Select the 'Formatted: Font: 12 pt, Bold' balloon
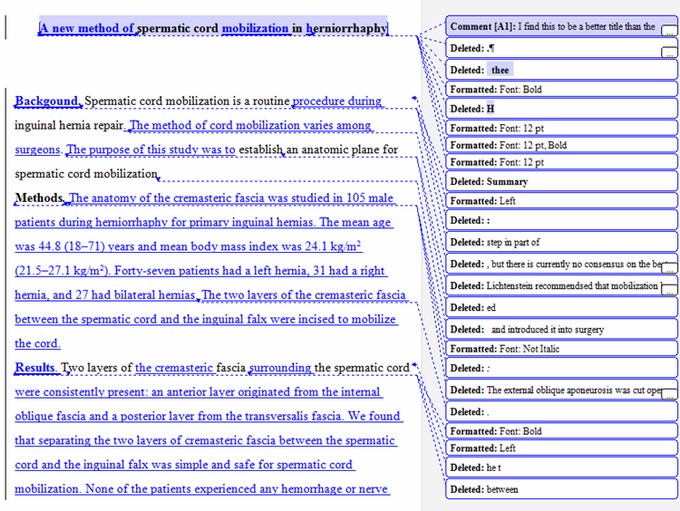This screenshot has width=680, height=511. [561, 145]
